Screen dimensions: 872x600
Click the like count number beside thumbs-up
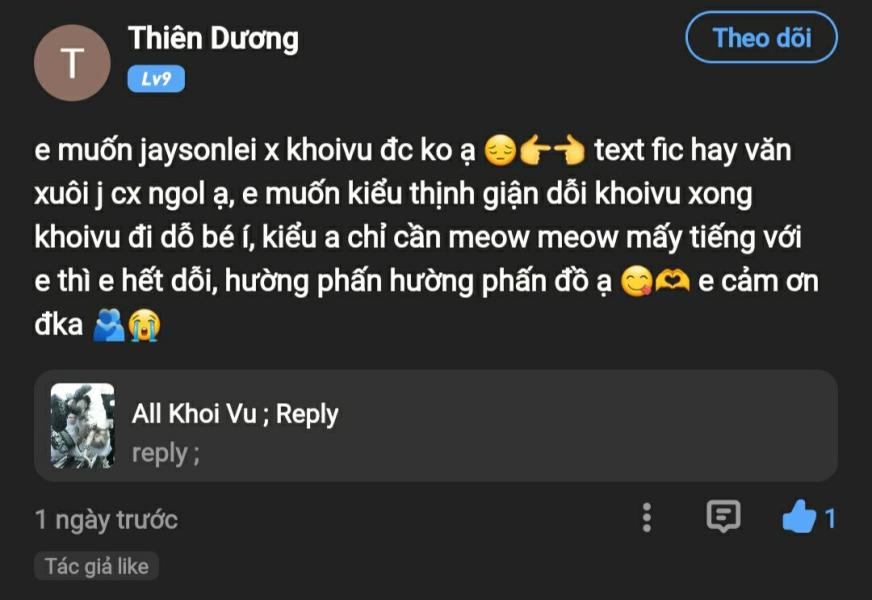pos(830,519)
